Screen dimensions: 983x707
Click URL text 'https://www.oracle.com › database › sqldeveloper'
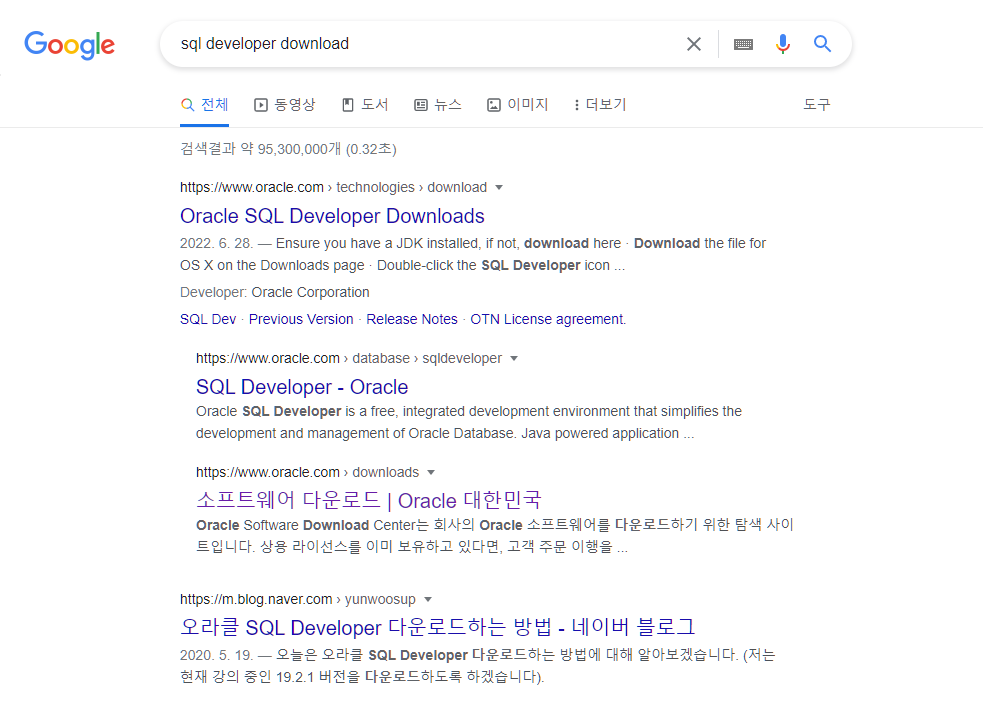(349, 359)
